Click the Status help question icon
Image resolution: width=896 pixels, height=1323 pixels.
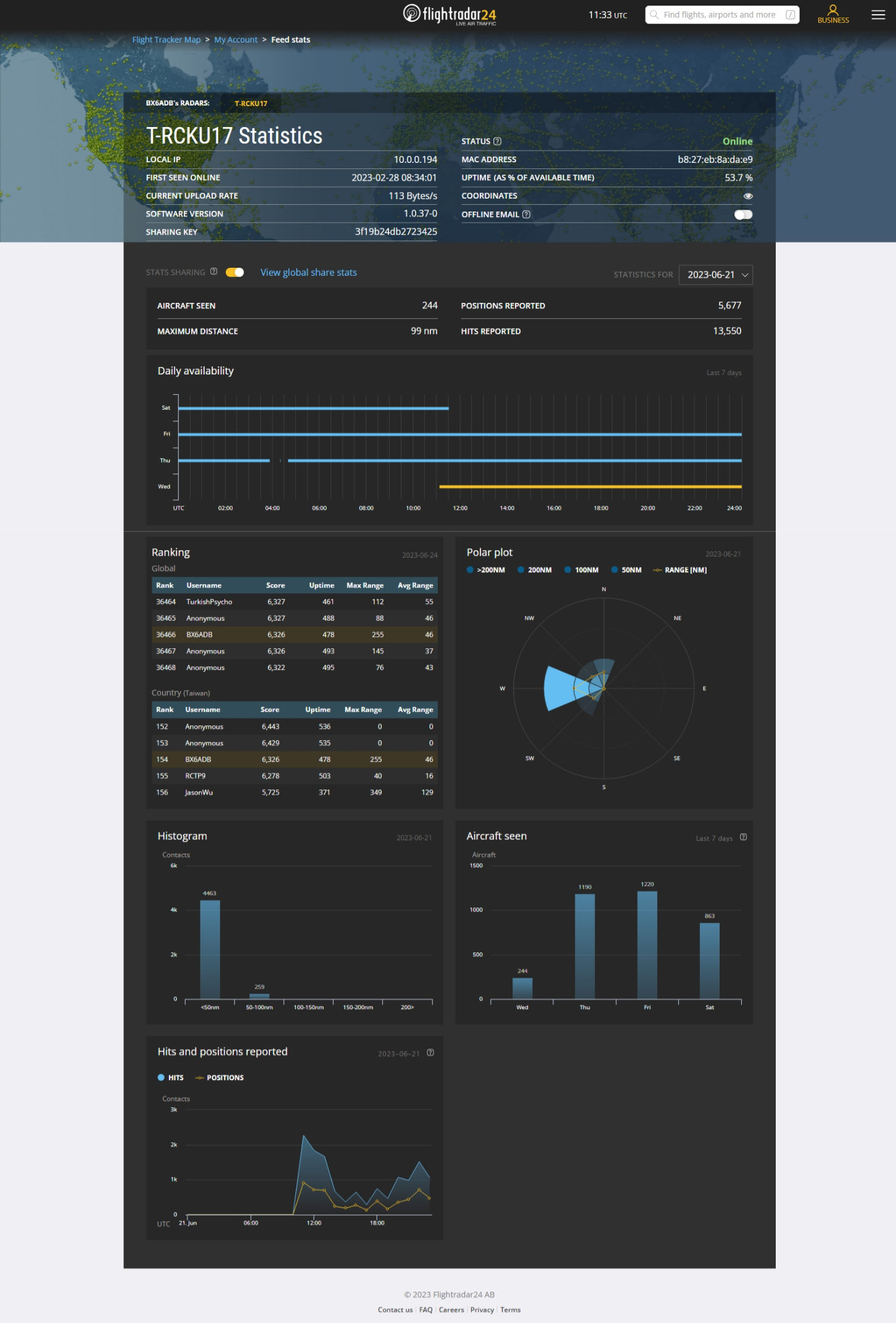pos(498,141)
